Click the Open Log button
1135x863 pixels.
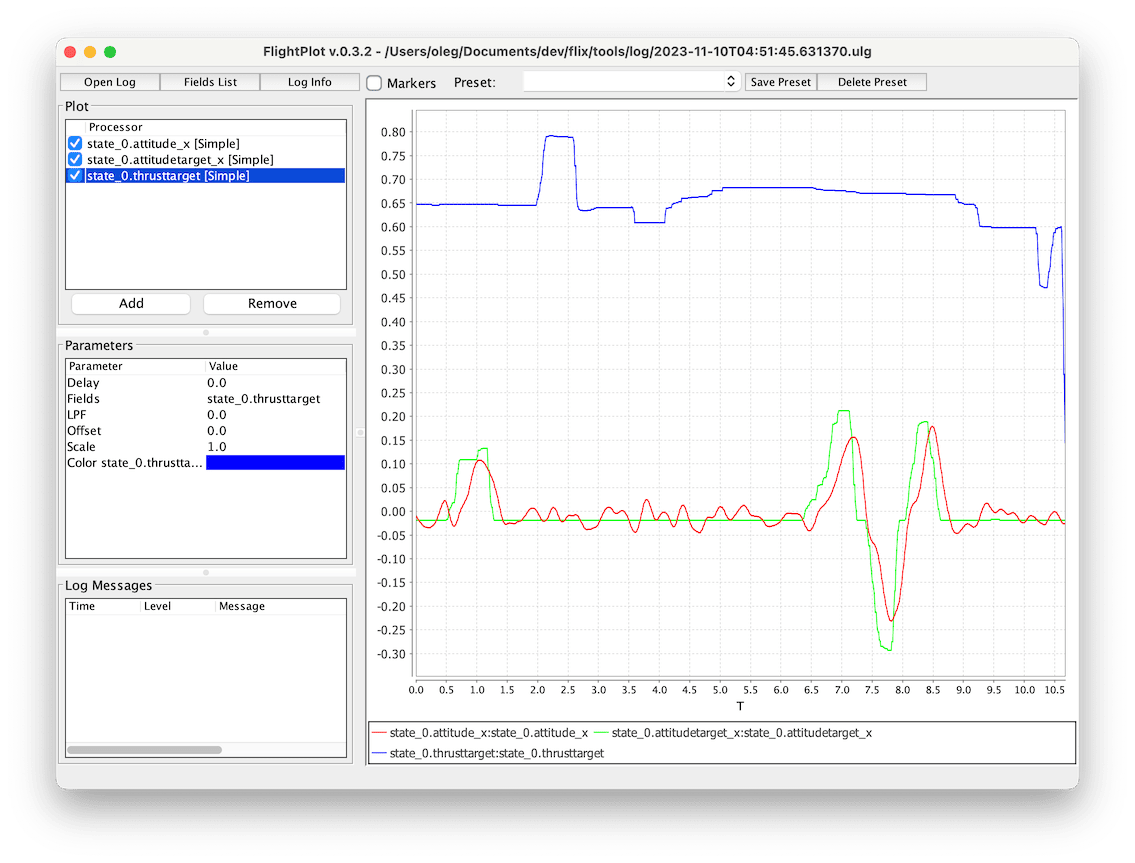(x=109, y=82)
